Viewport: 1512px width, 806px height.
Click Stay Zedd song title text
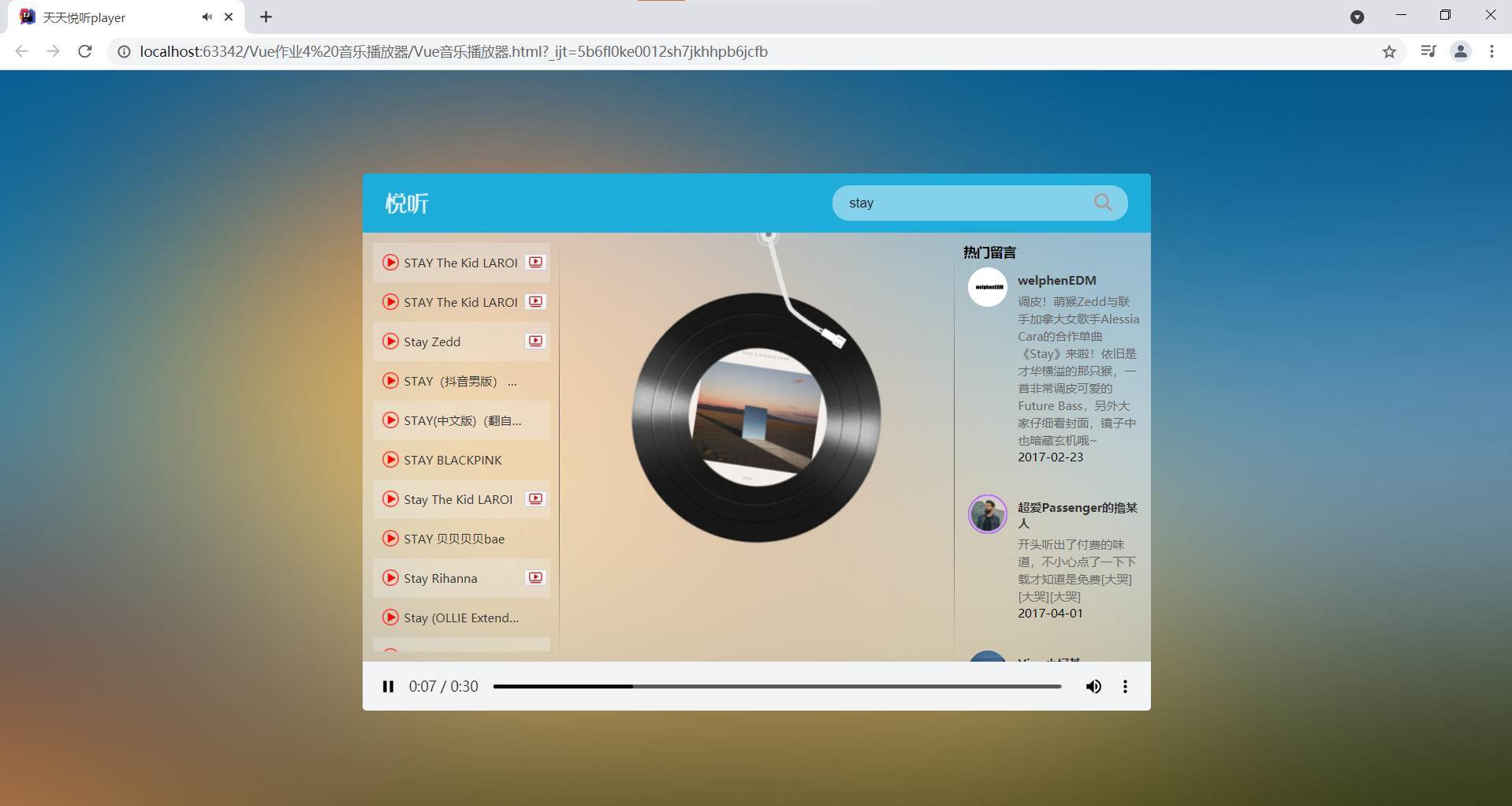(x=432, y=341)
